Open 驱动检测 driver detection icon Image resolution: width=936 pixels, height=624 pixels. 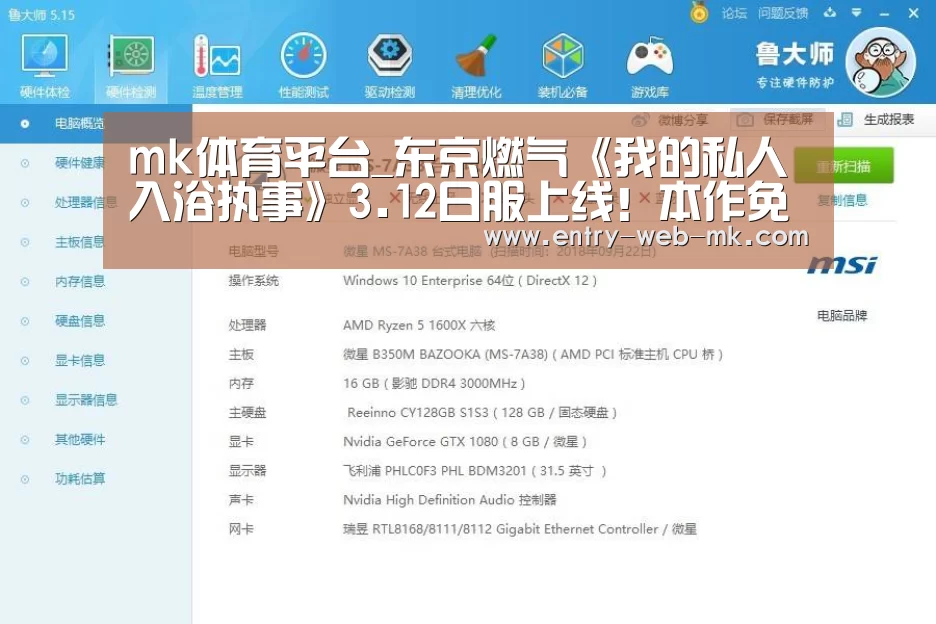pos(390,66)
